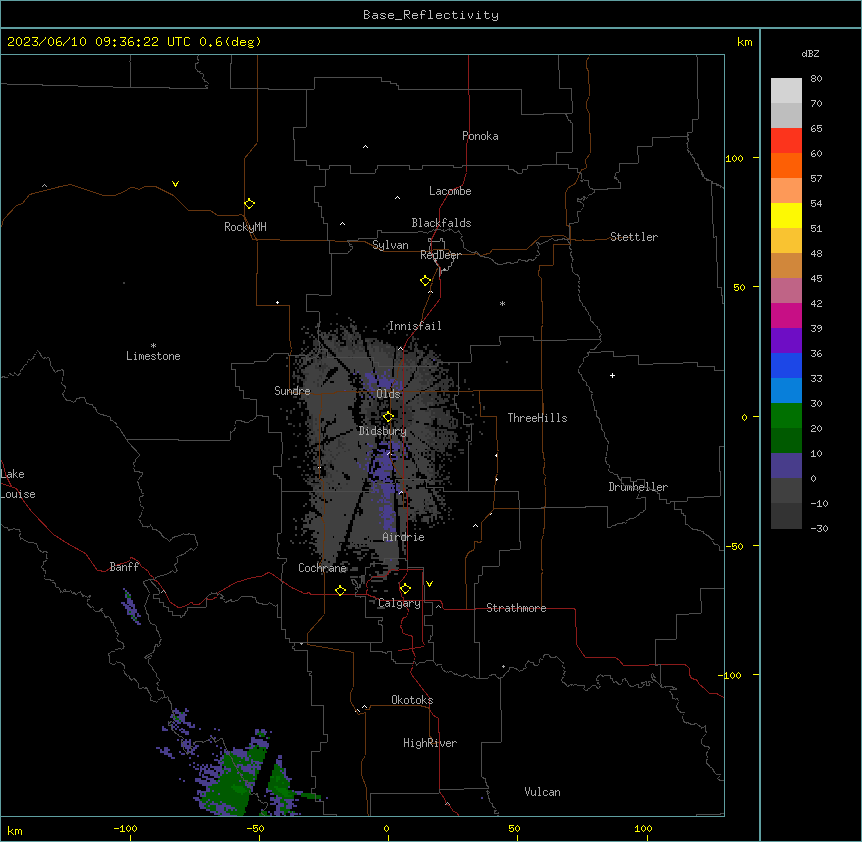Screen dimensions: 862x842
Task: Click the yellow V marker northwest of RockyMH
Action: (175, 184)
